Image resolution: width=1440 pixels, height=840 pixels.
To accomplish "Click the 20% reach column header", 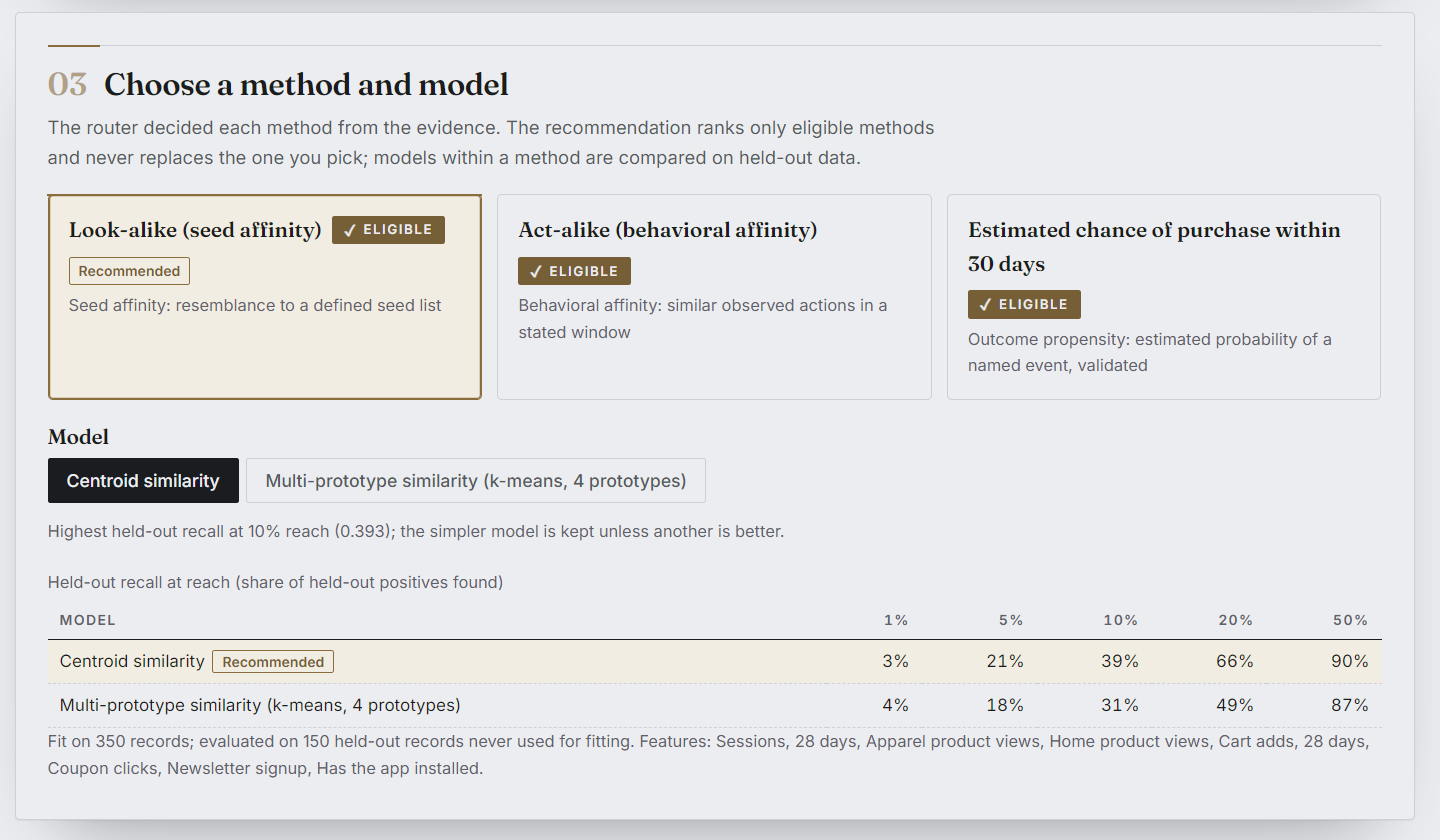I will coord(1236,620).
